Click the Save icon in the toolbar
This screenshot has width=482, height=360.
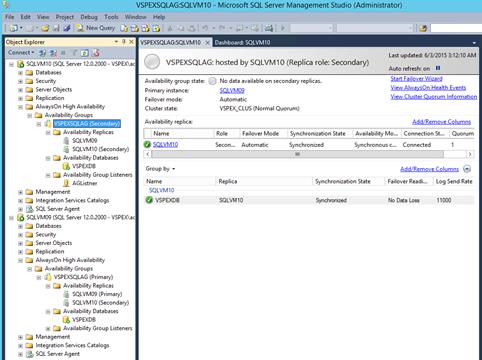point(56,28)
